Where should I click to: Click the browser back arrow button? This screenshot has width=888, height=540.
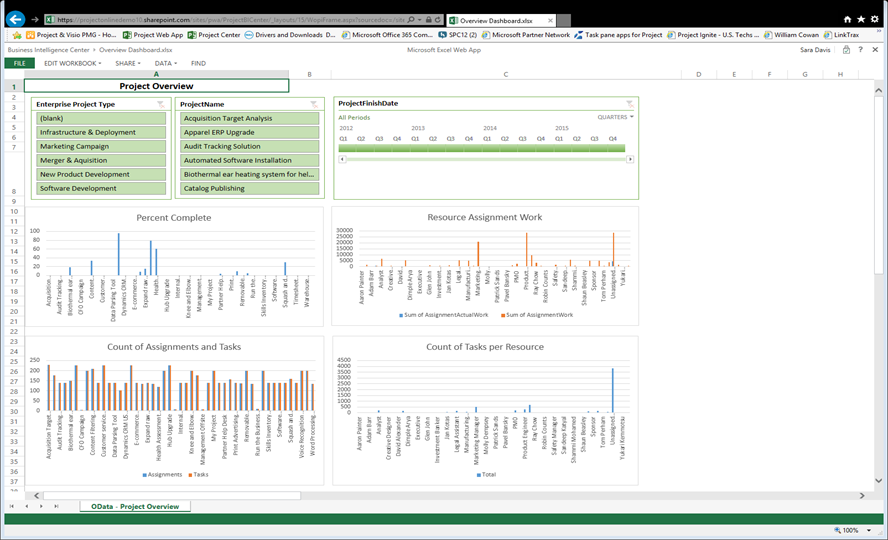(x=15, y=18)
